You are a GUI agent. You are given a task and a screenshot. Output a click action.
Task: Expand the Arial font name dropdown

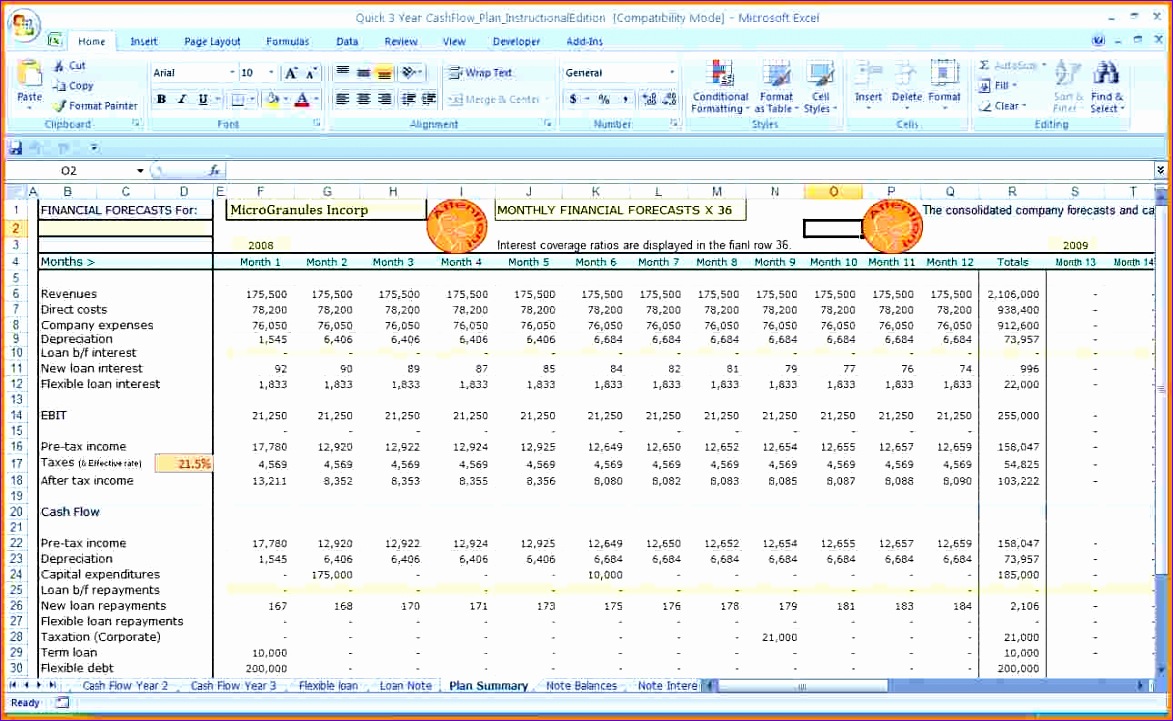(232, 73)
